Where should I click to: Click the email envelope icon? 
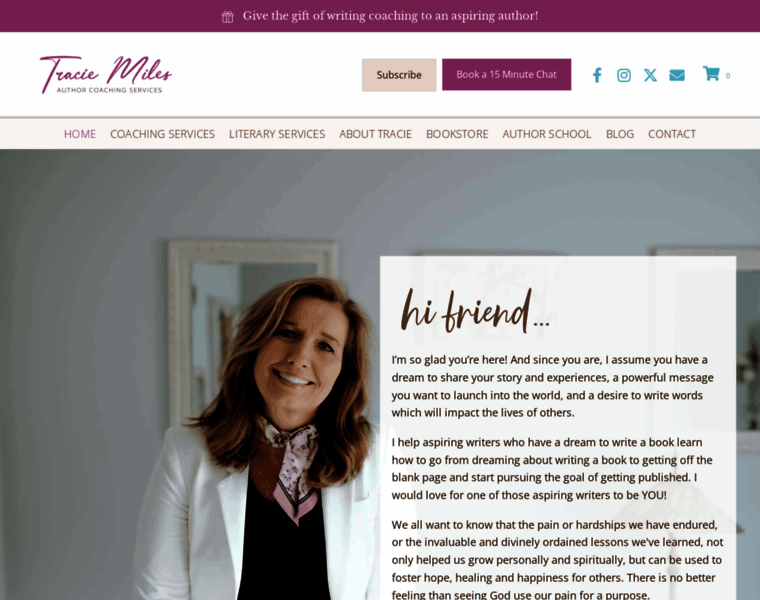pos(677,75)
